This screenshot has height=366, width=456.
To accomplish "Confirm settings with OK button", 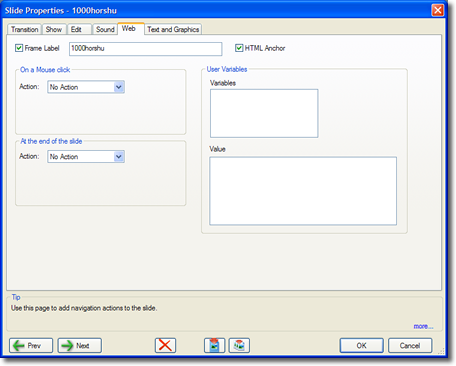I will click(x=361, y=345).
